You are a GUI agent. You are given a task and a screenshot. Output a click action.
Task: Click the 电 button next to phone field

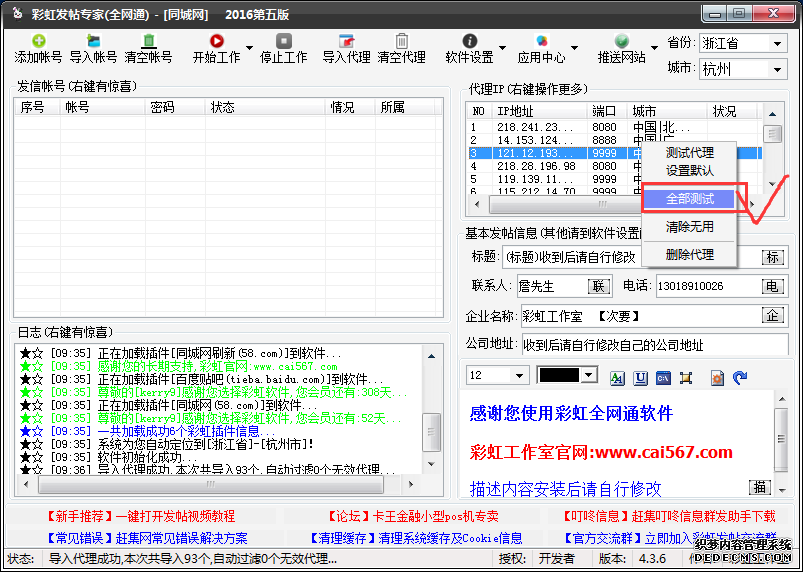coord(772,286)
